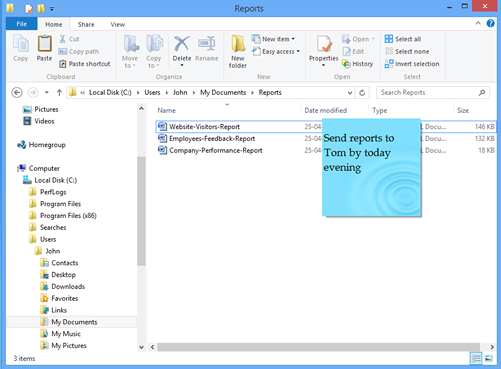Open My Music folder in tree

point(61,334)
